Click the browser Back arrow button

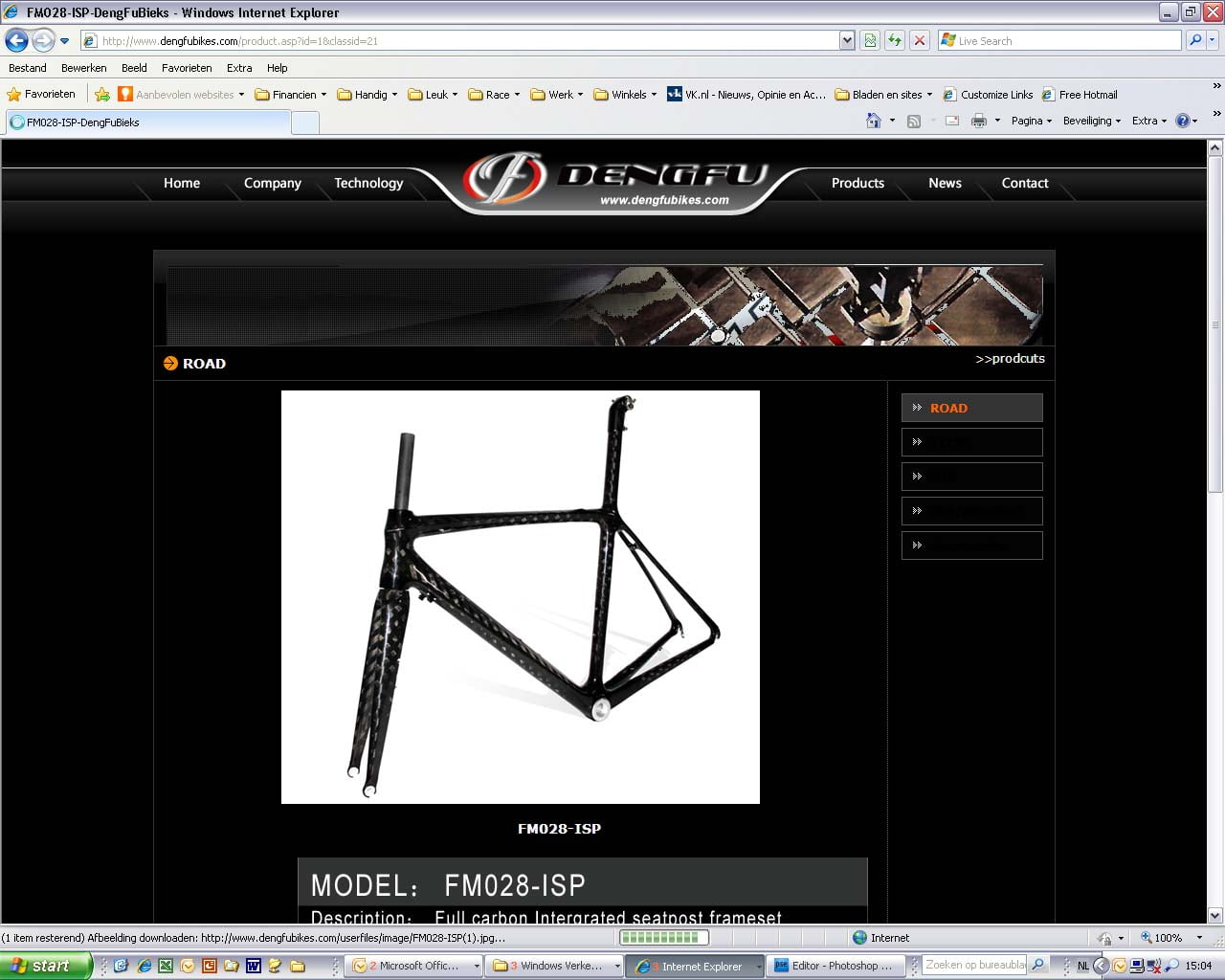16,41
